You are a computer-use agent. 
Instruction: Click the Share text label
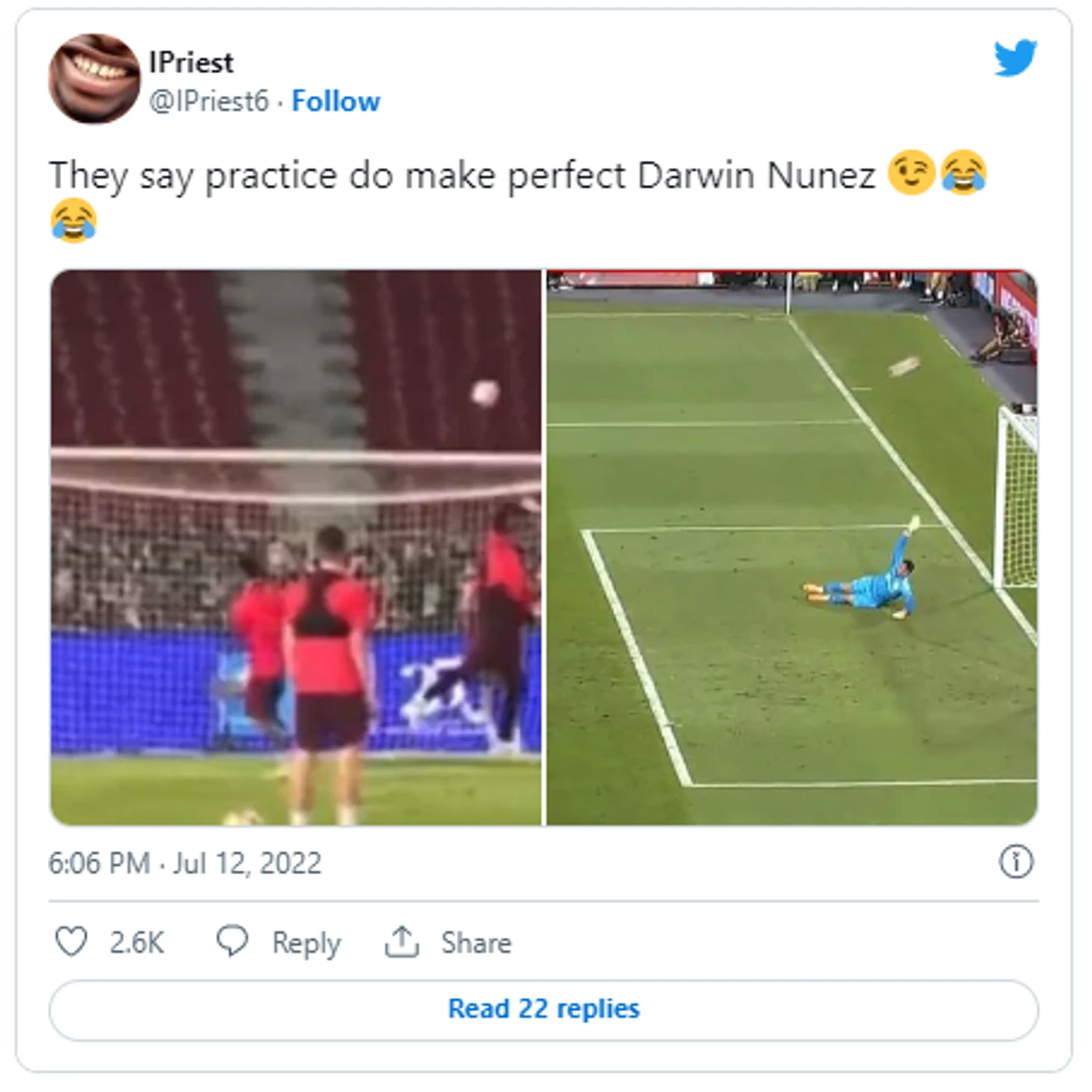476,942
